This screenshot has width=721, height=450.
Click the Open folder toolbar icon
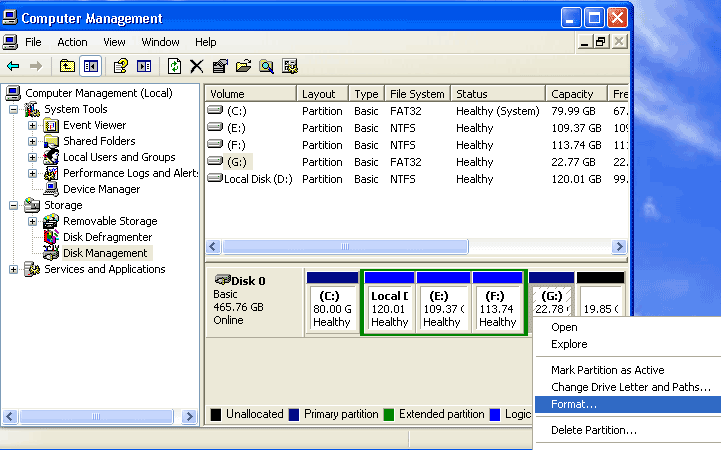(243, 67)
